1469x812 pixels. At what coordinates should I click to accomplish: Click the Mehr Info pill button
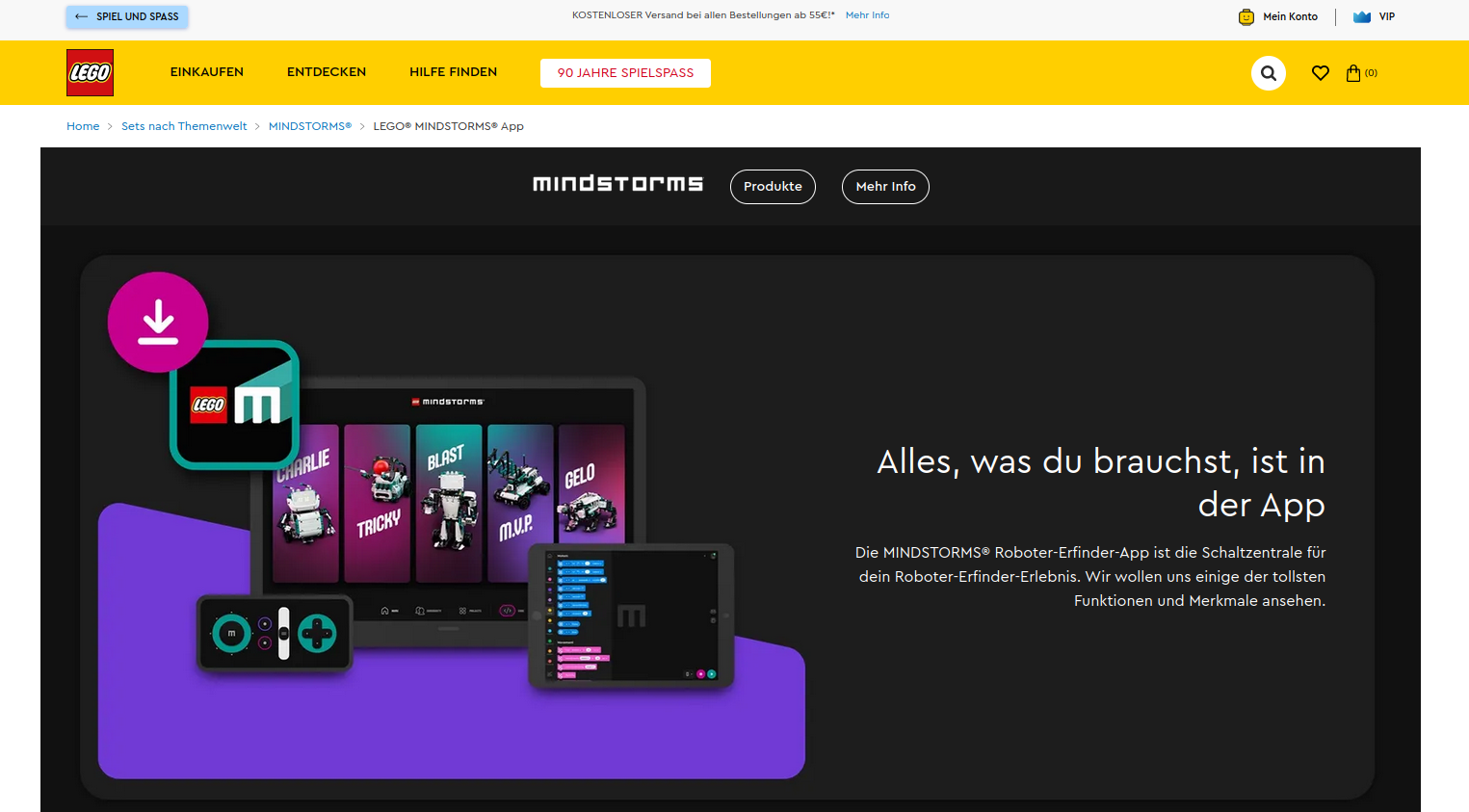click(885, 187)
